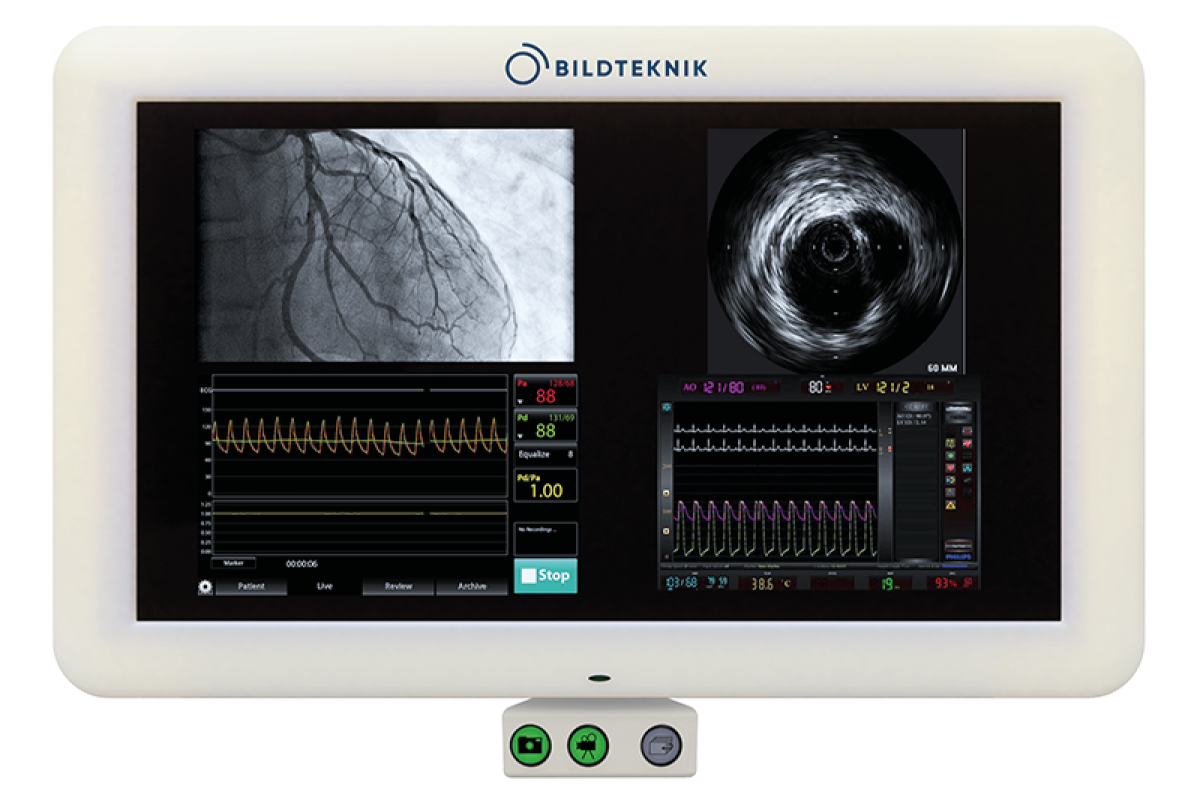Click the Marker button
Viewport: 1200px width, 800px height.
(x=233, y=563)
